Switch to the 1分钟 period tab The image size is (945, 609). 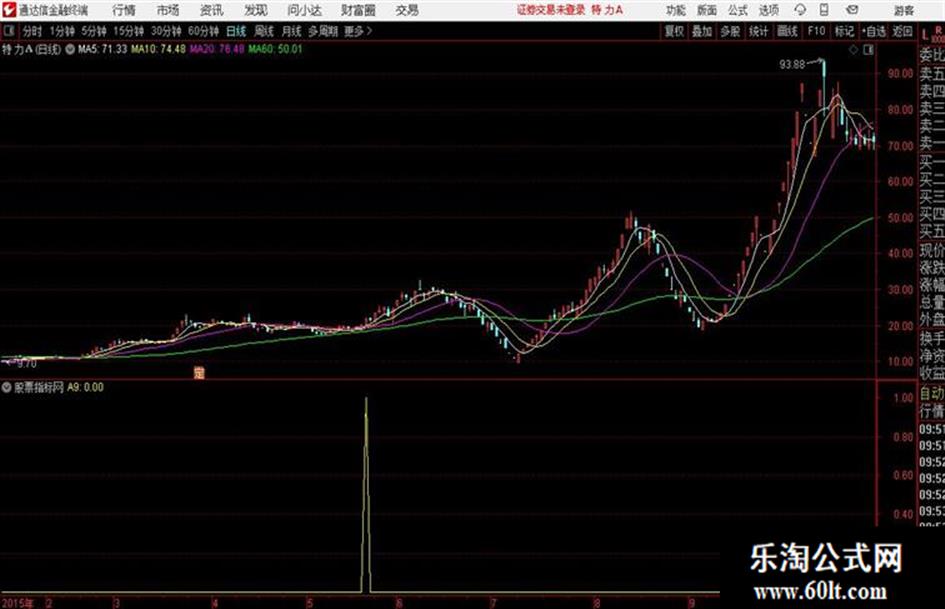[x=62, y=31]
